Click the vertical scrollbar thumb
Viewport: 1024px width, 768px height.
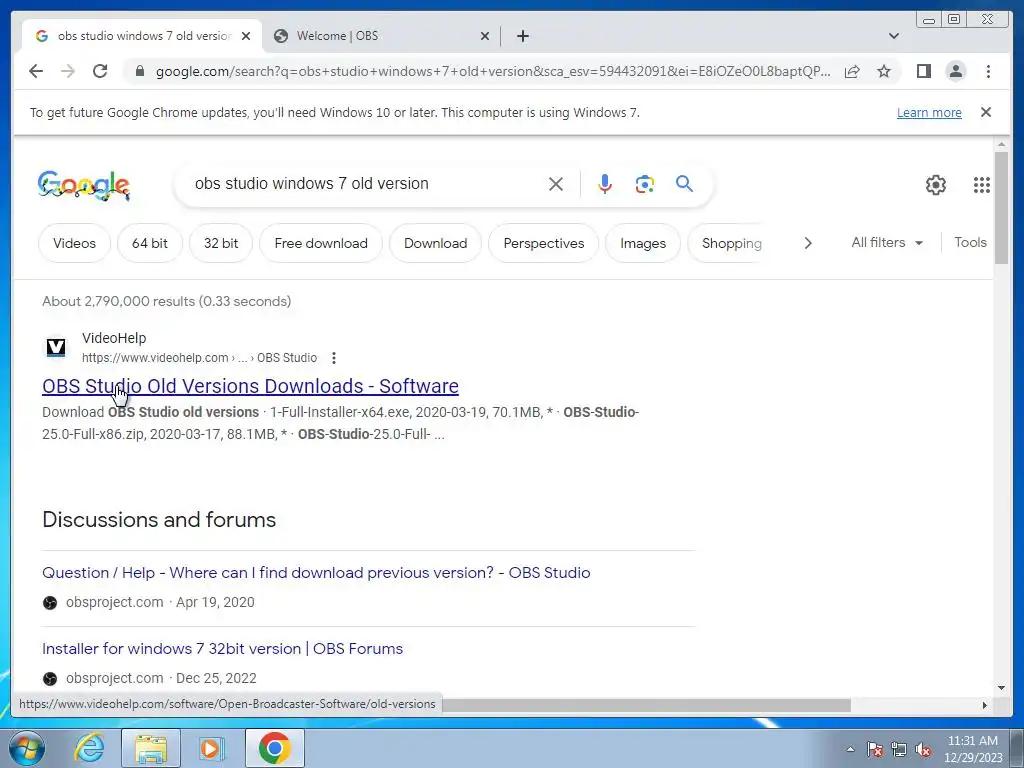coord(1002,208)
